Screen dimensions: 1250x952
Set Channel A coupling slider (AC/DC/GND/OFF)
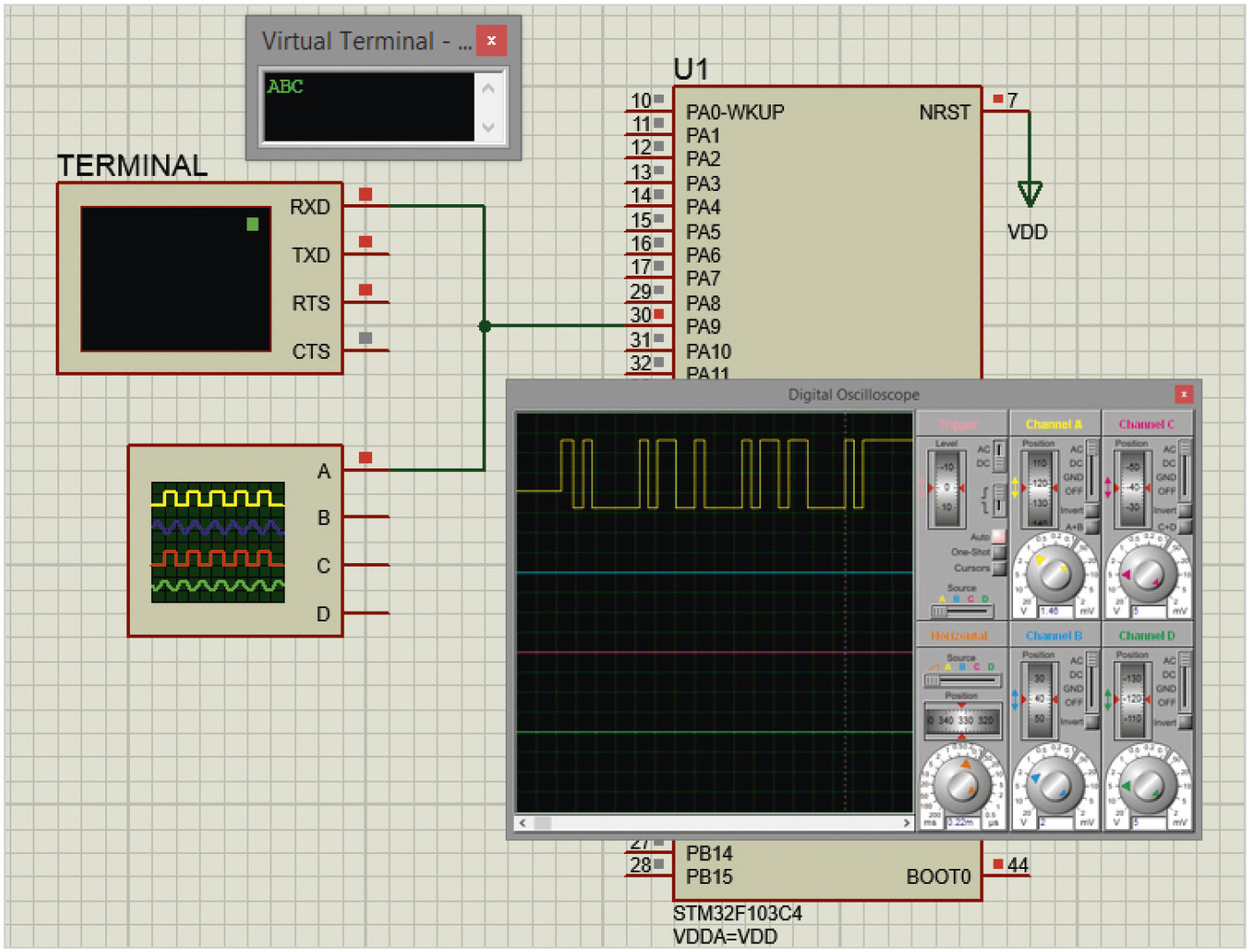click(1092, 469)
